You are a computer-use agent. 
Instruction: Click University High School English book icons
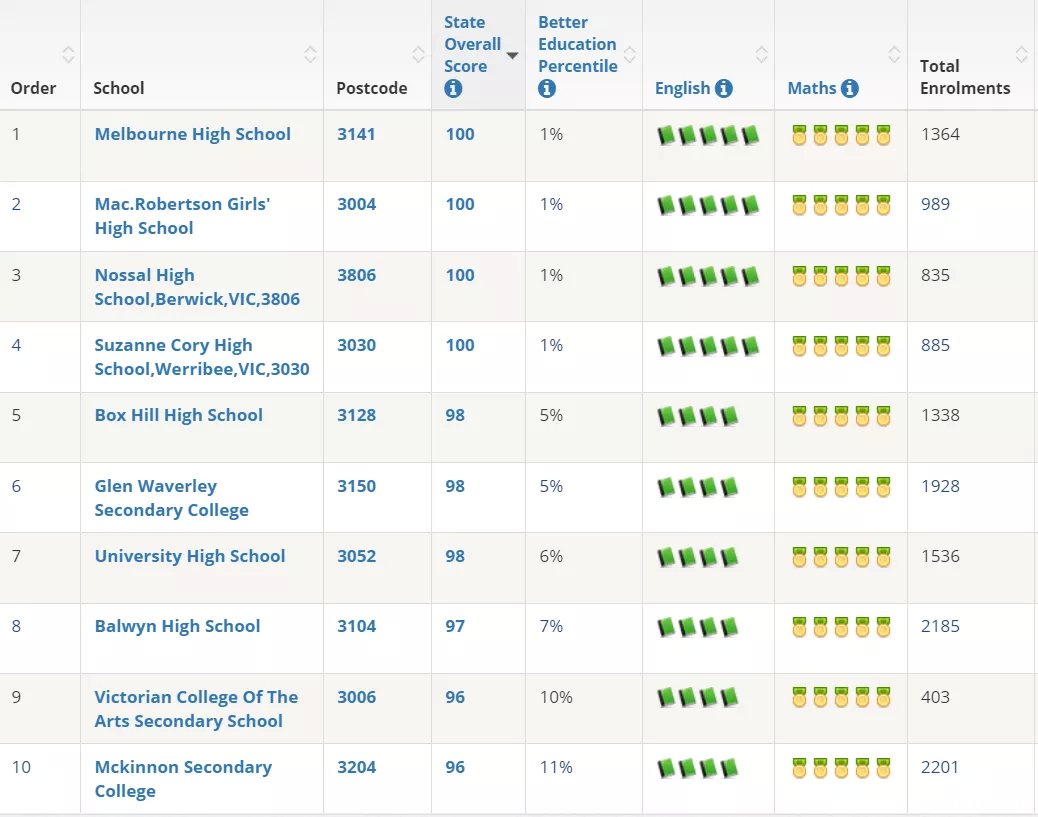click(697, 557)
